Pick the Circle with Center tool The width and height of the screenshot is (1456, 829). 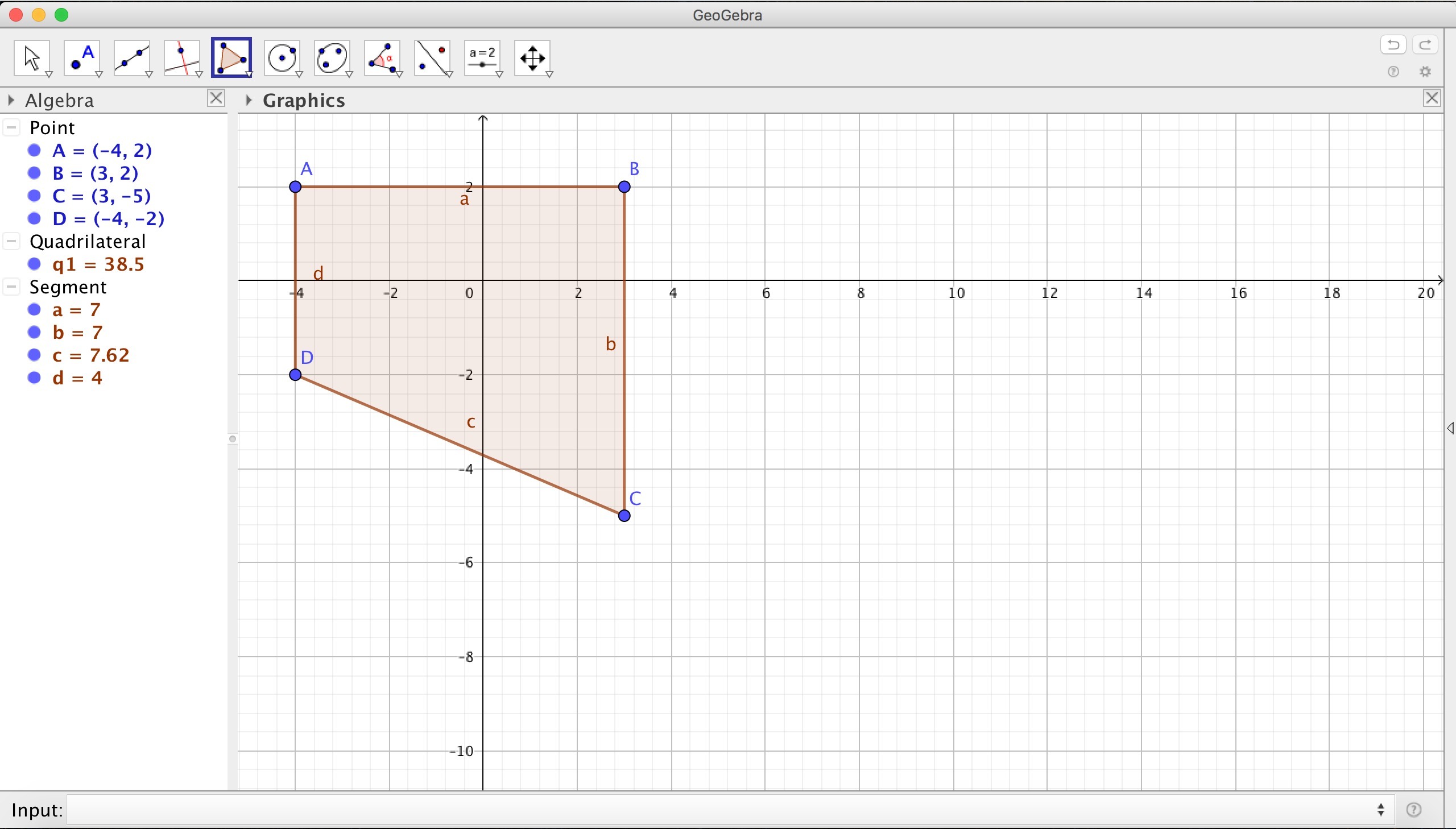tap(283, 57)
